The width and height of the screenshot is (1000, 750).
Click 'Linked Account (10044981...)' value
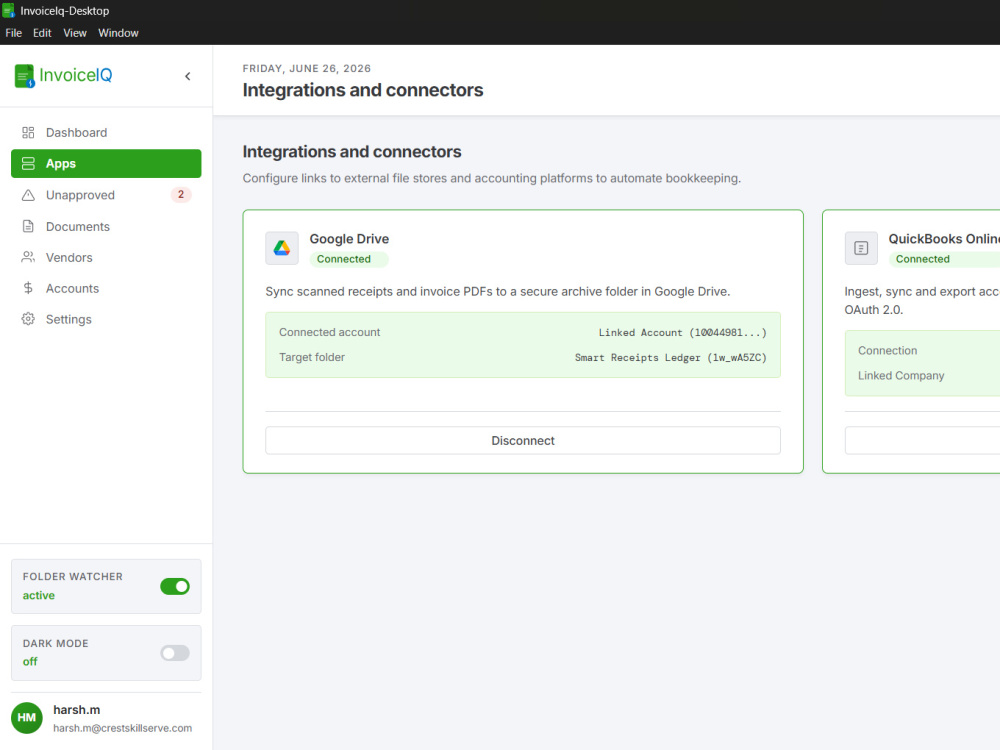click(x=682, y=333)
